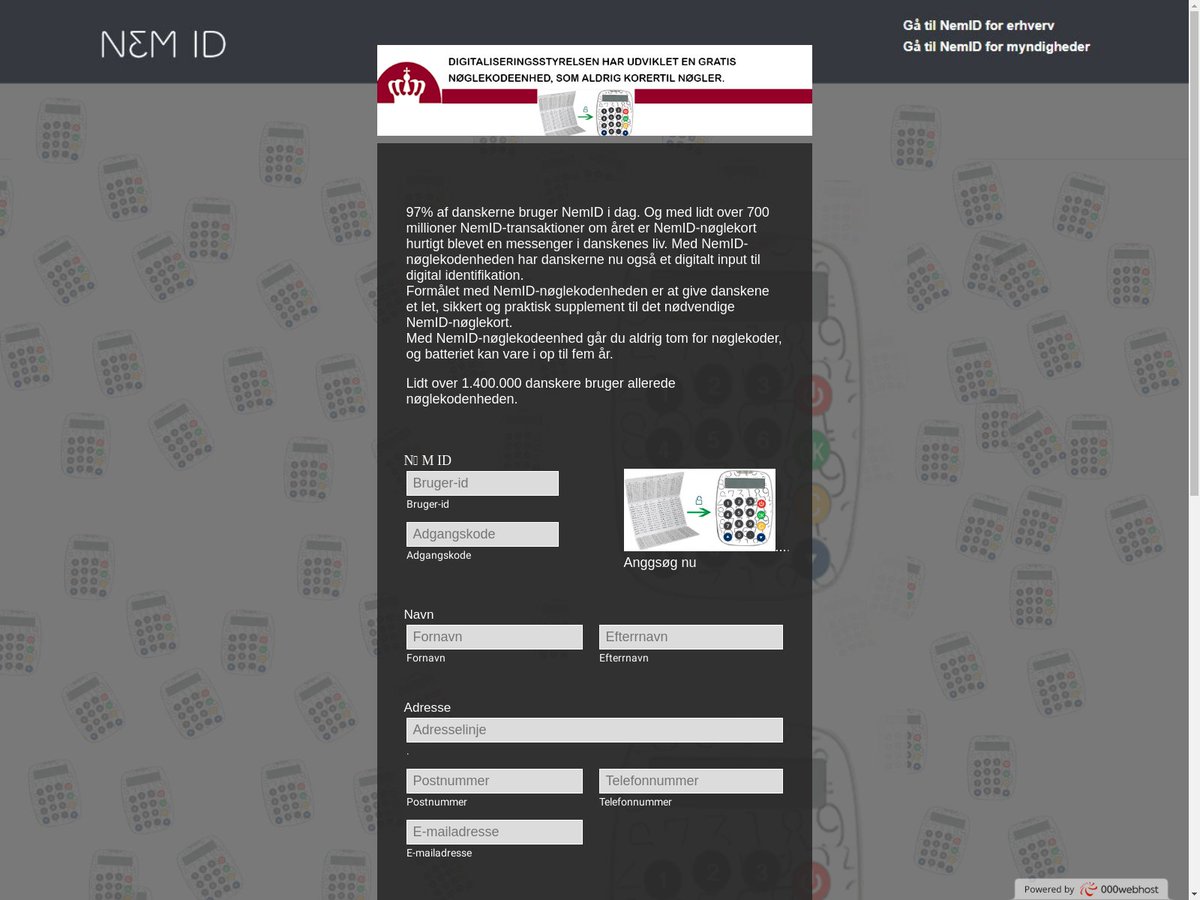The width and height of the screenshot is (1200, 900).
Task: Focus the E-mailadresse input field
Action: point(494,832)
